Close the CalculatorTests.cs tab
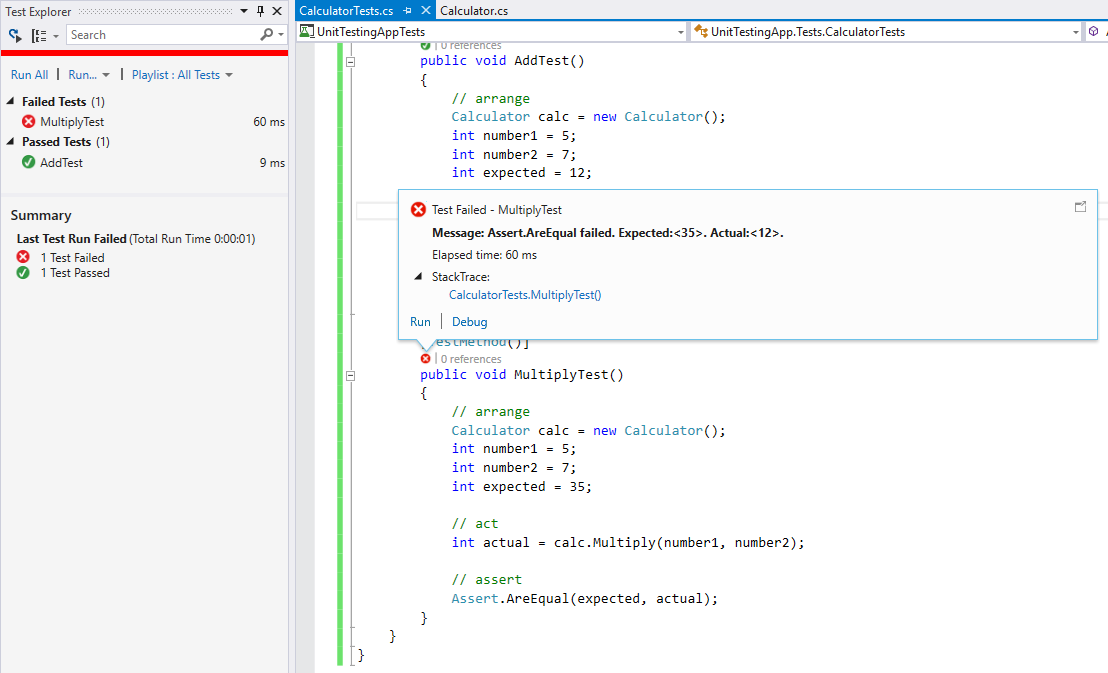Image resolution: width=1108 pixels, height=673 pixels. tap(425, 11)
